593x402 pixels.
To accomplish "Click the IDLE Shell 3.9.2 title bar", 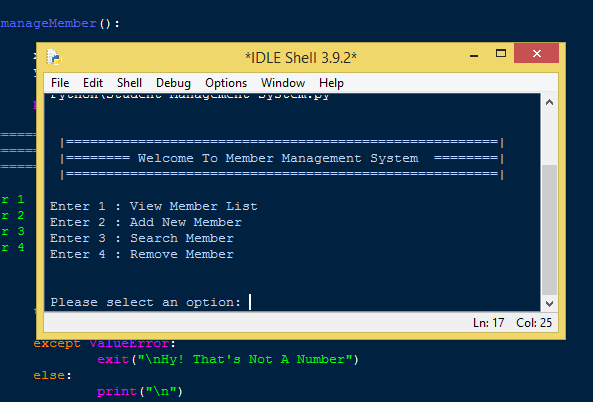I will point(301,58).
